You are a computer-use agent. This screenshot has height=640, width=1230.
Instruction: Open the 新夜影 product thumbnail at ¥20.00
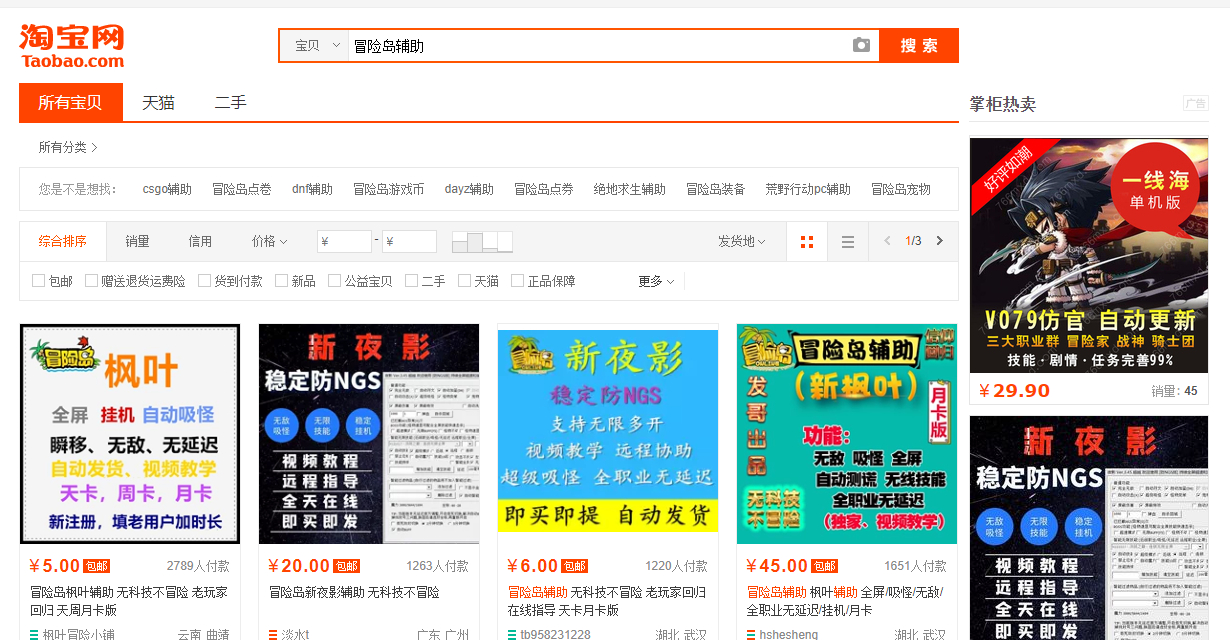[369, 434]
